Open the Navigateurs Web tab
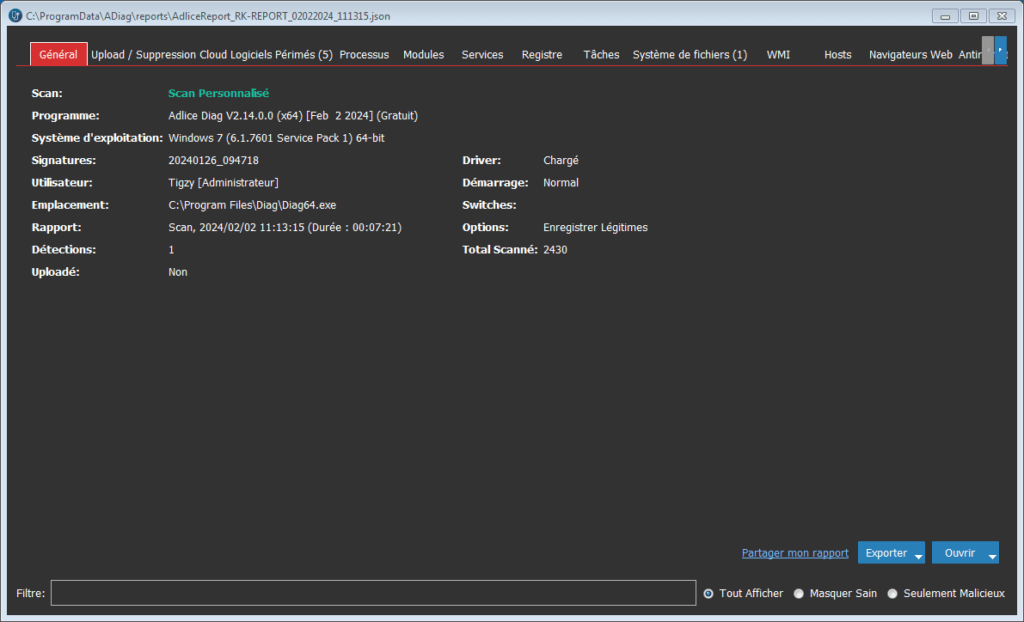Image resolution: width=1024 pixels, height=622 pixels. (910, 55)
